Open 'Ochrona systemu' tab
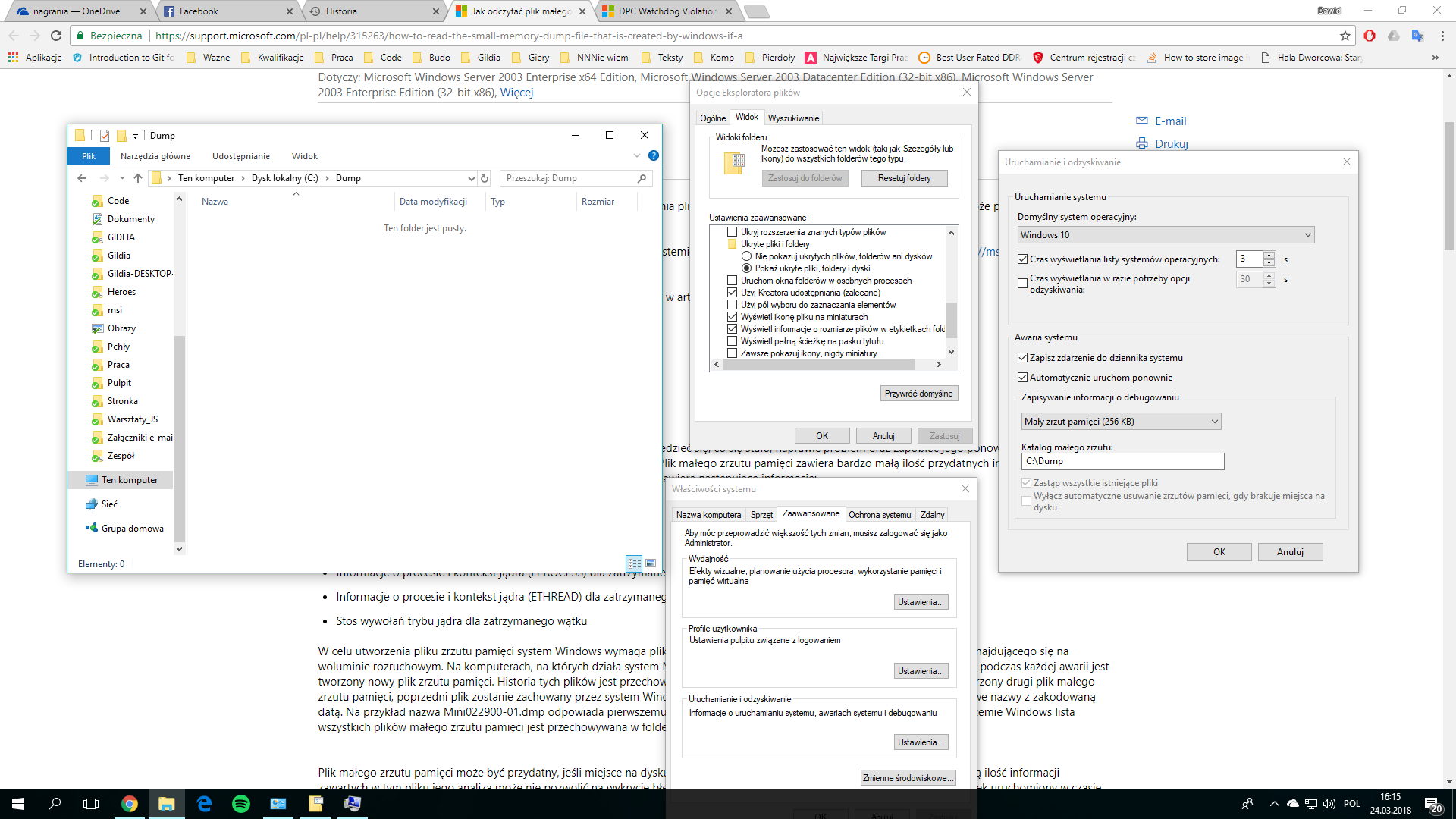Image resolution: width=1456 pixels, height=819 pixels. point(880,514)
